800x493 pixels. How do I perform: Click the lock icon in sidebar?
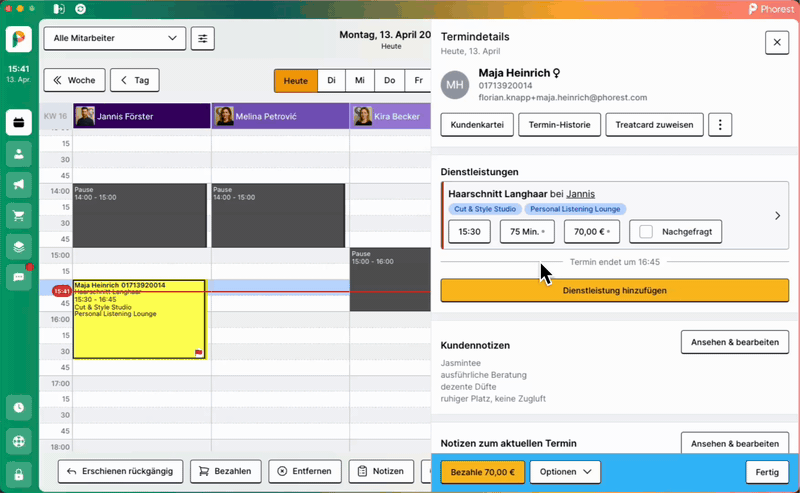19,473
